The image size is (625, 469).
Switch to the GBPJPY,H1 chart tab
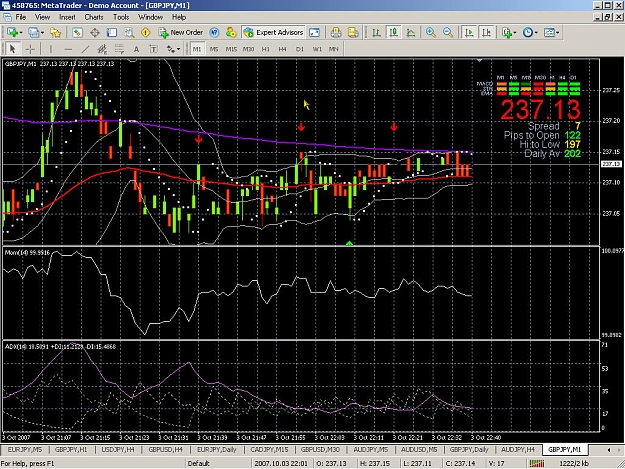(71, 449)
